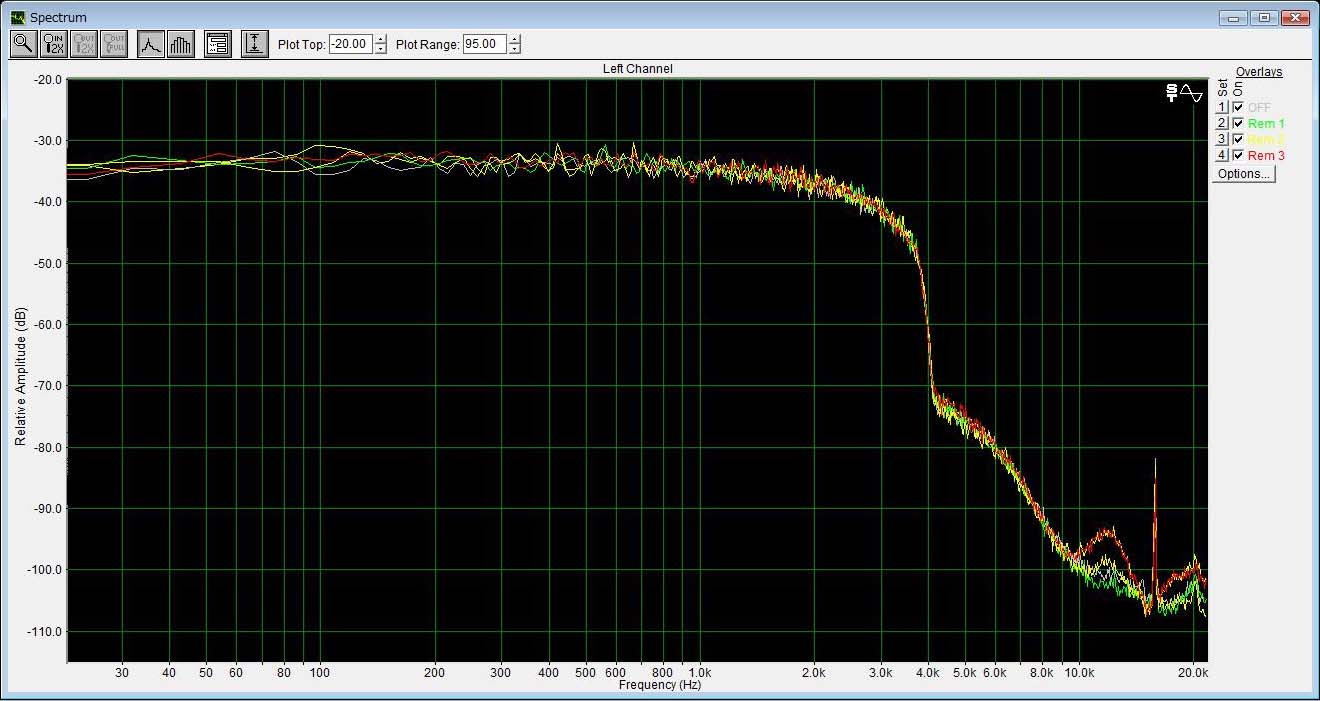
Task: Toggle overlay 1 OFF checkbox
Action: click(x=1238, y=107)
